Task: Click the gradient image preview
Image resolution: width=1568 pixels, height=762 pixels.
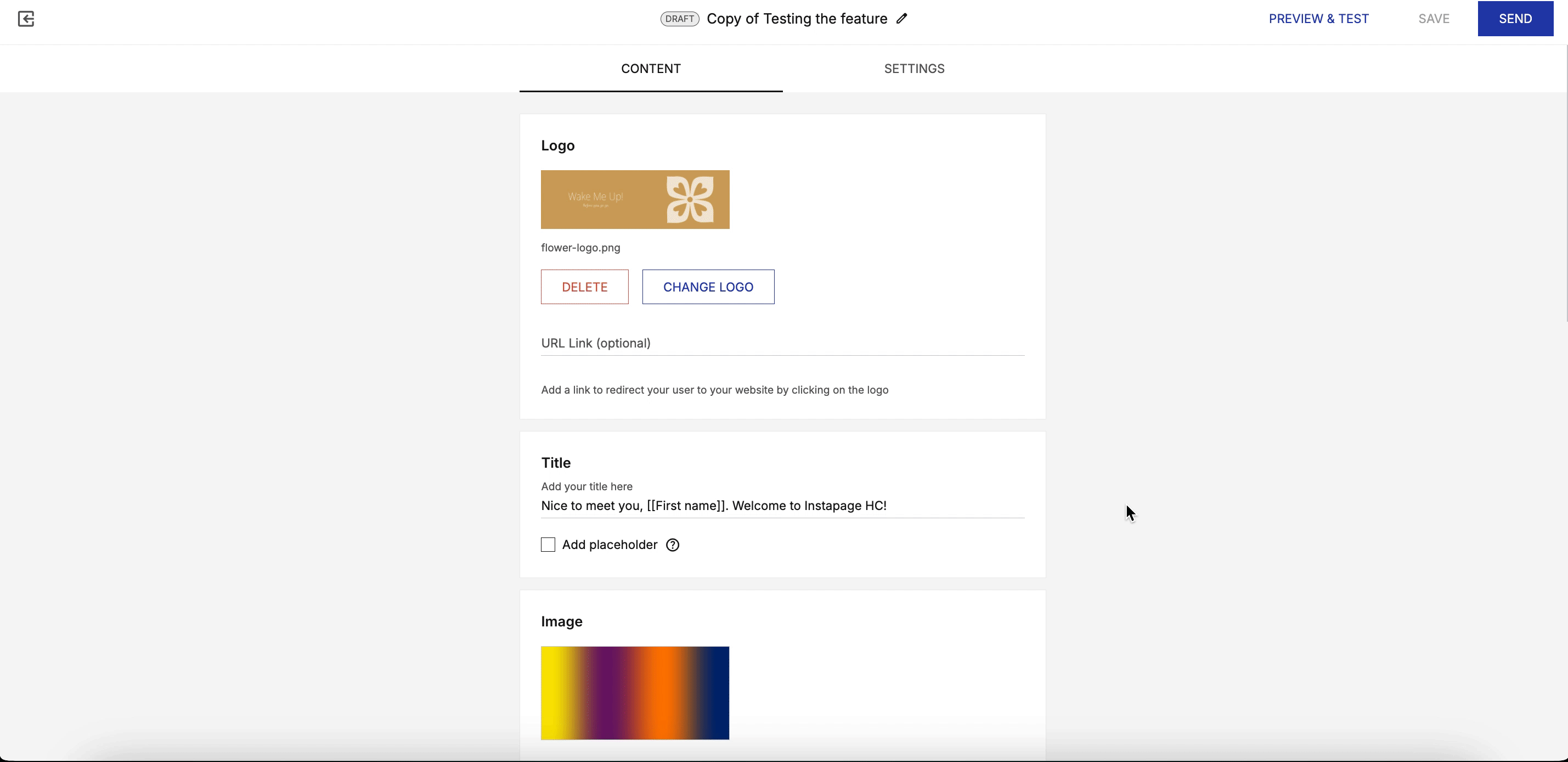Action: pyautogui.click(x=635, y=693)
